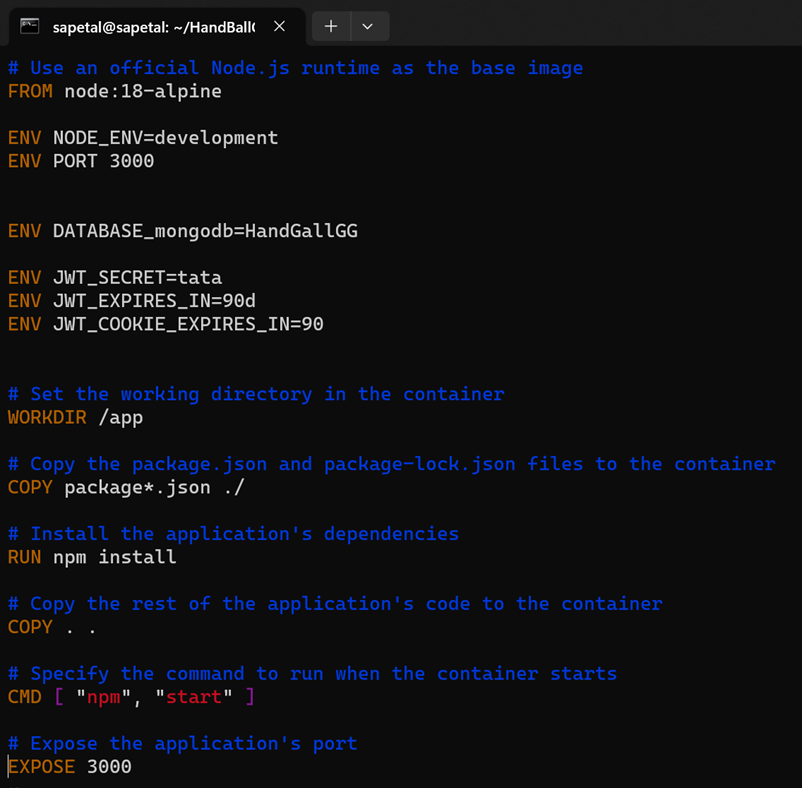Expand the new tab profile dropdown chevron
802x788 pixels.
point(367,26)
